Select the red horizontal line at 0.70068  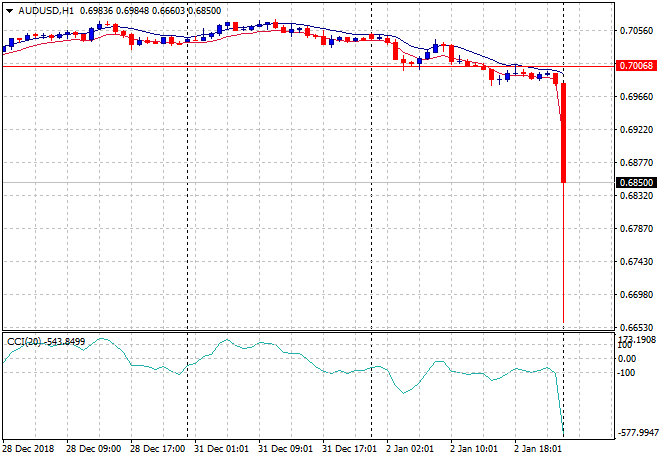(300, 66)
